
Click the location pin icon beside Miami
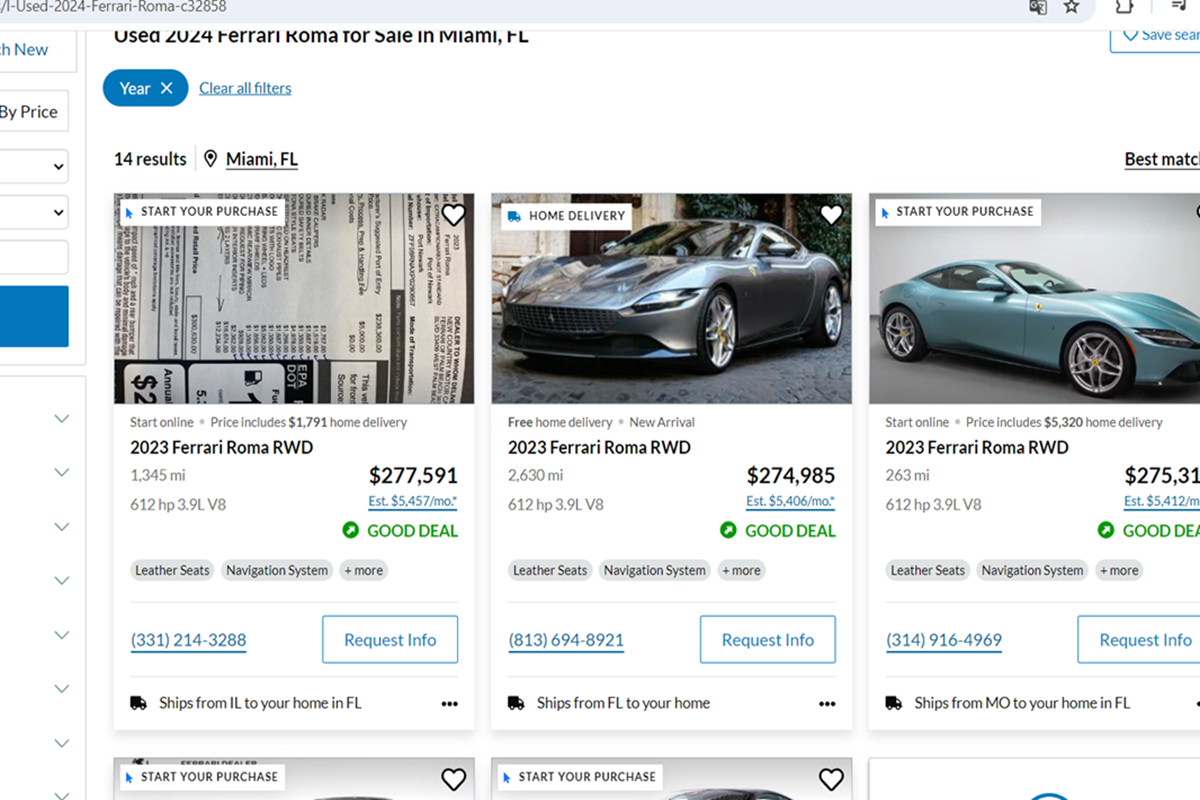[210, 159]
